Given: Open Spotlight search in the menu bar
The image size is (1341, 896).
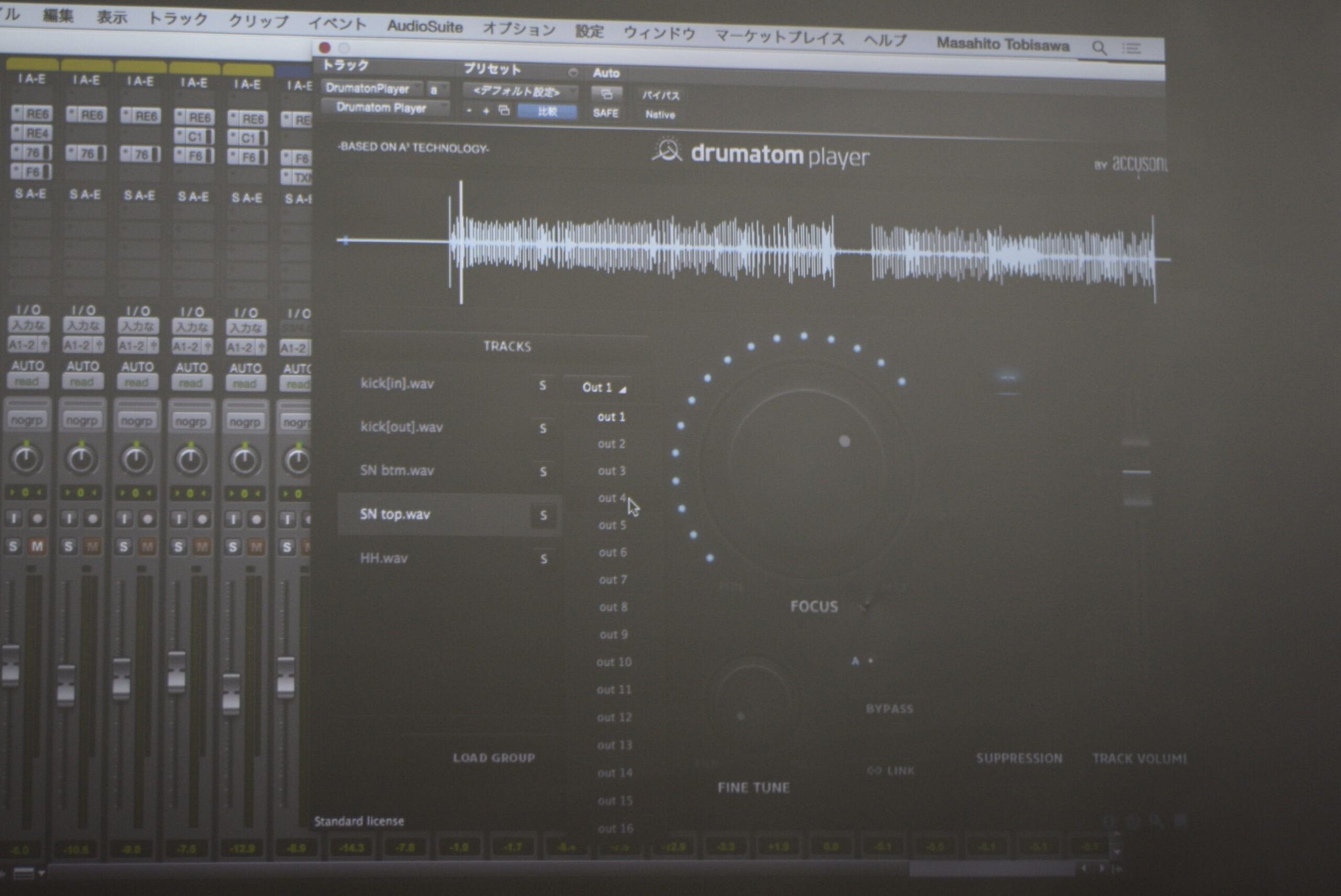Looking at the screenshot, I should click(x=1098, y=48).
